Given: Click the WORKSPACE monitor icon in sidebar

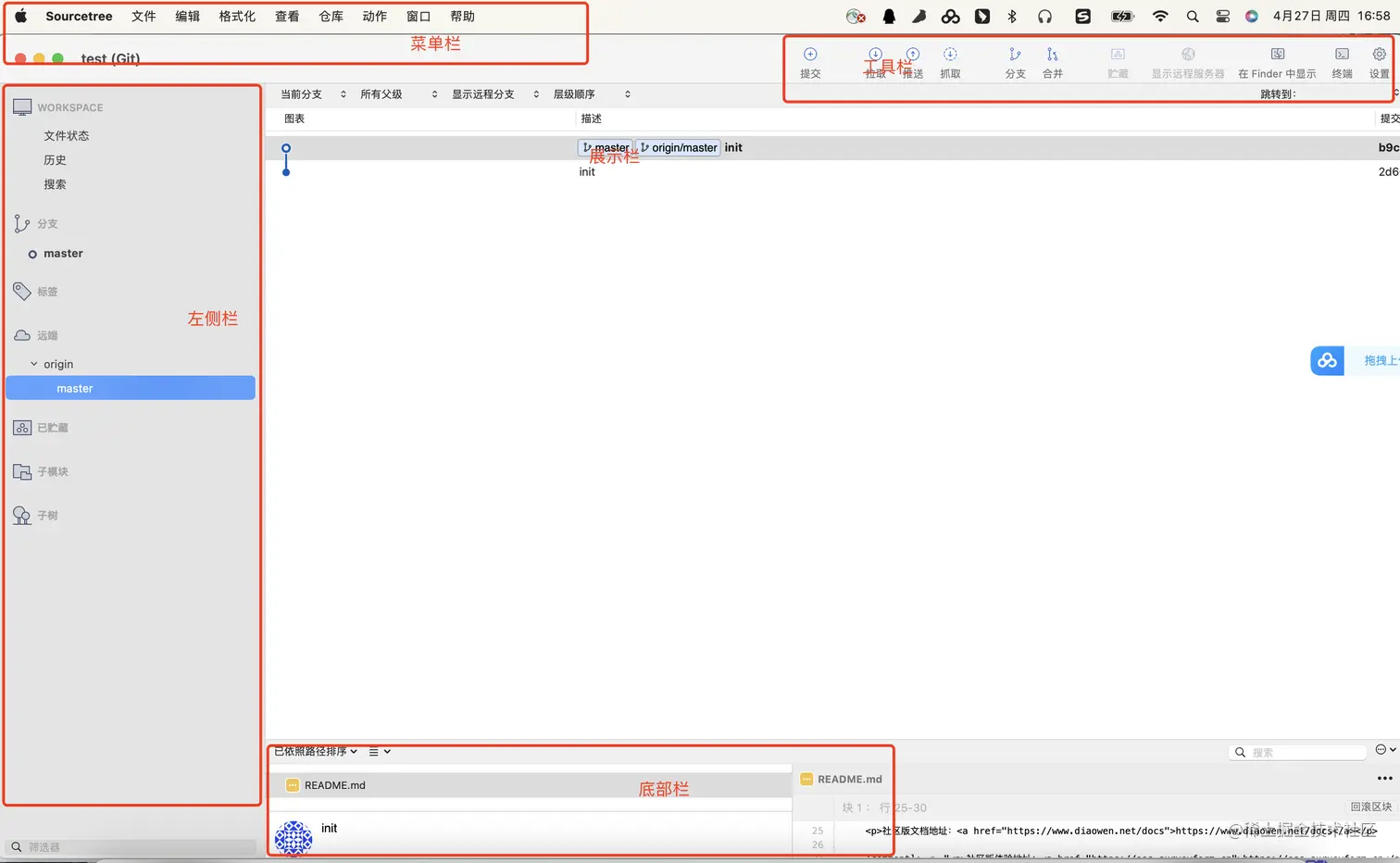Looking at the screenshot, I should pyautogui.click(x=22, y=107).
